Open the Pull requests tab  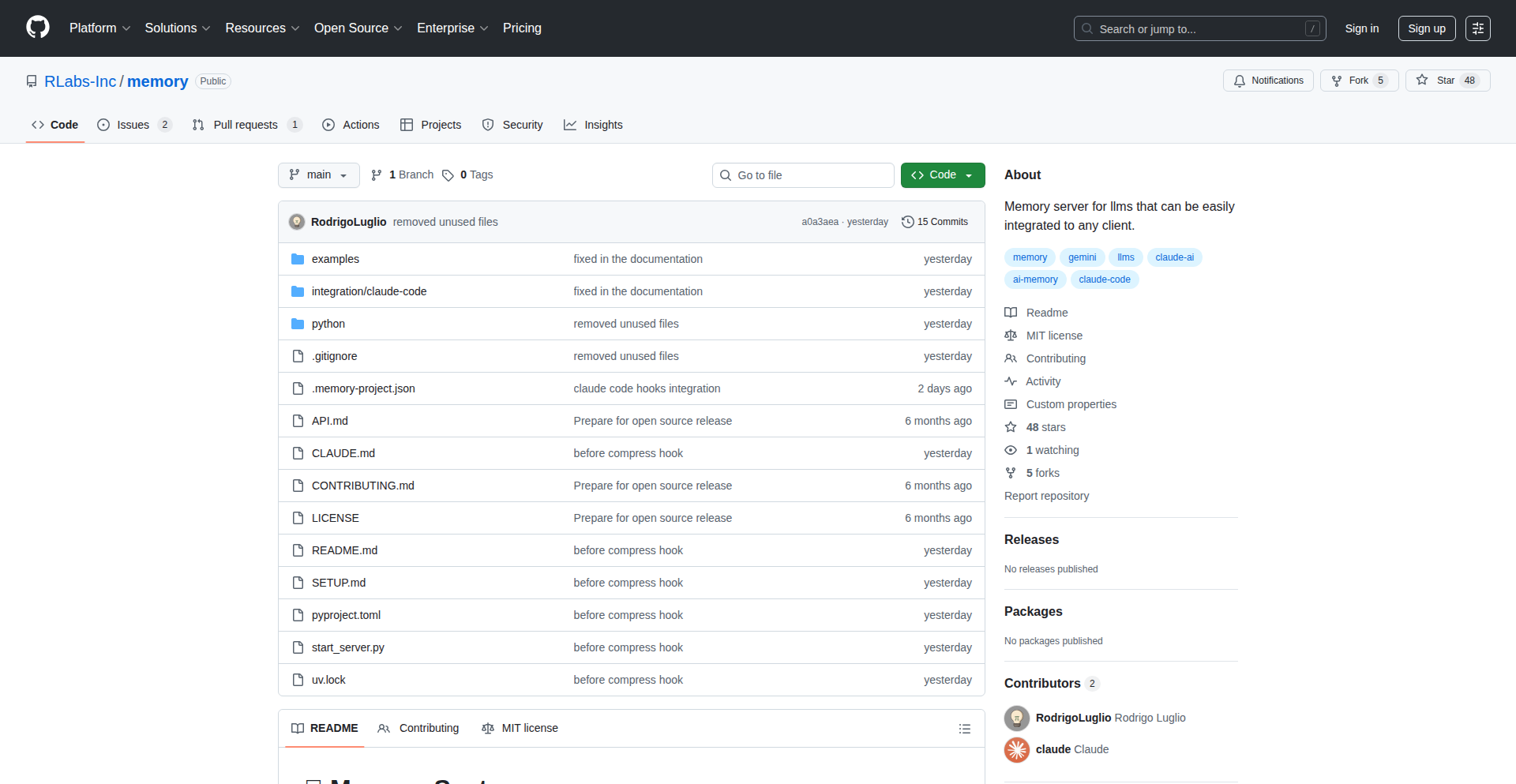point(246,125)
